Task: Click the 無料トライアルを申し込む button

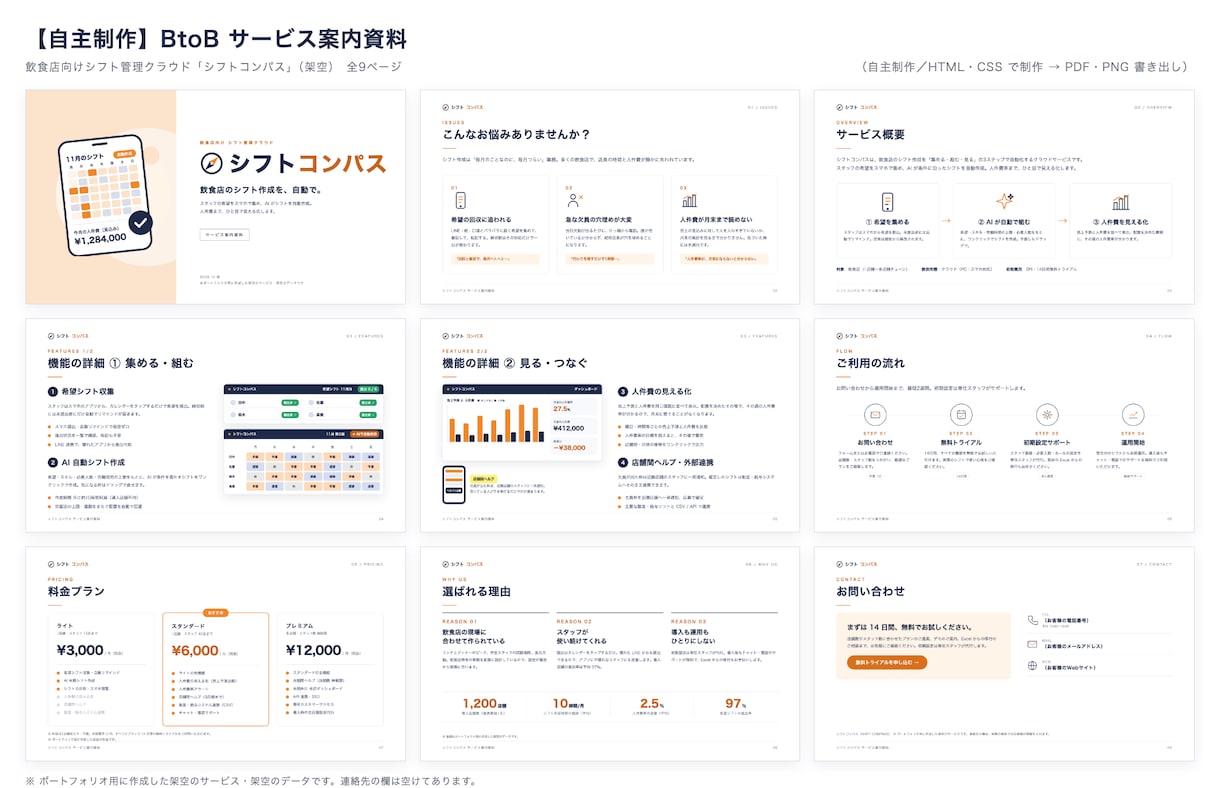Action: (x=886, y=662)
